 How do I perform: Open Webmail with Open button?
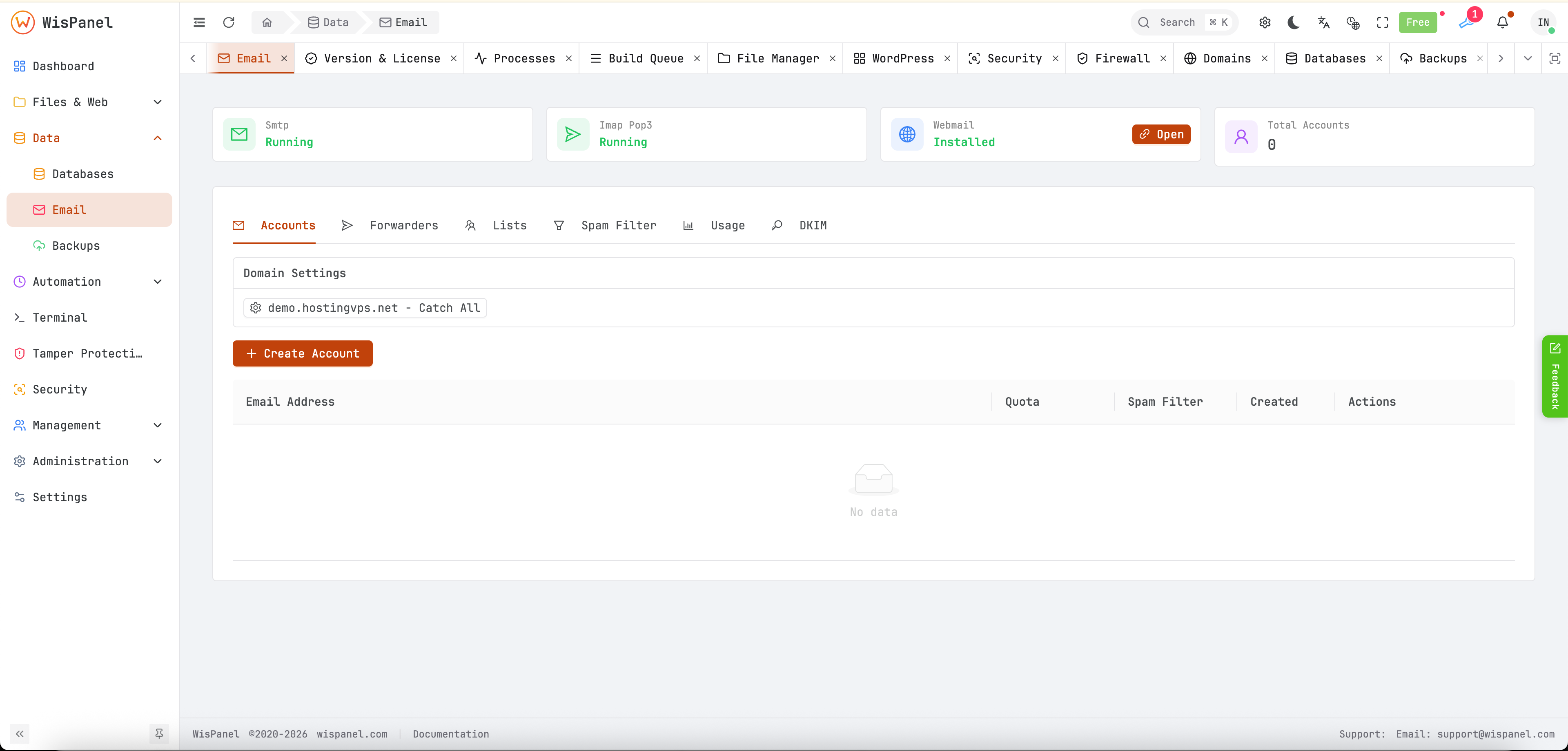click(1161, 134)
